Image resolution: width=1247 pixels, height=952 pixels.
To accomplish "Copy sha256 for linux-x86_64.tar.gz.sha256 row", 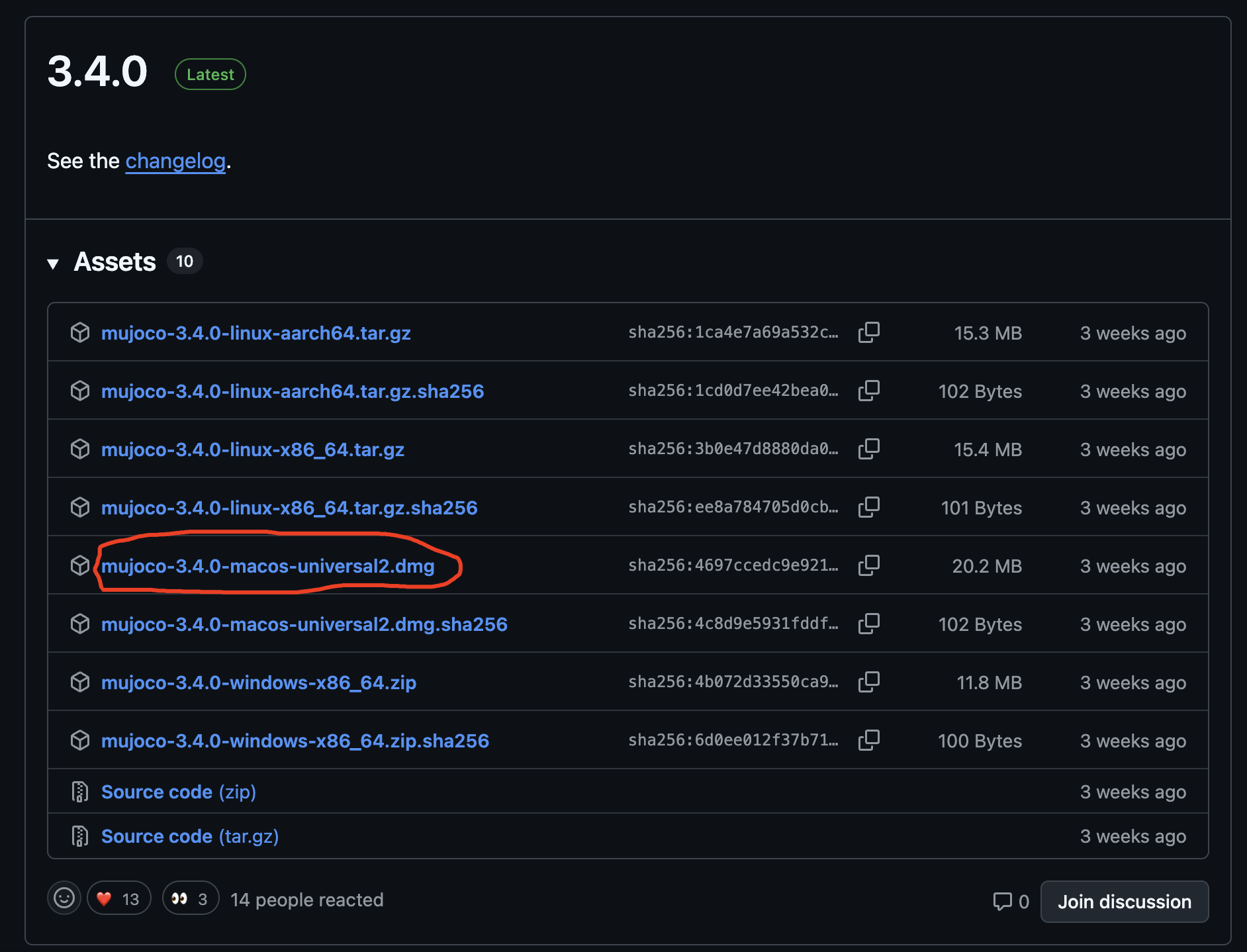I will pyautogui.click(x=869, y=507).
